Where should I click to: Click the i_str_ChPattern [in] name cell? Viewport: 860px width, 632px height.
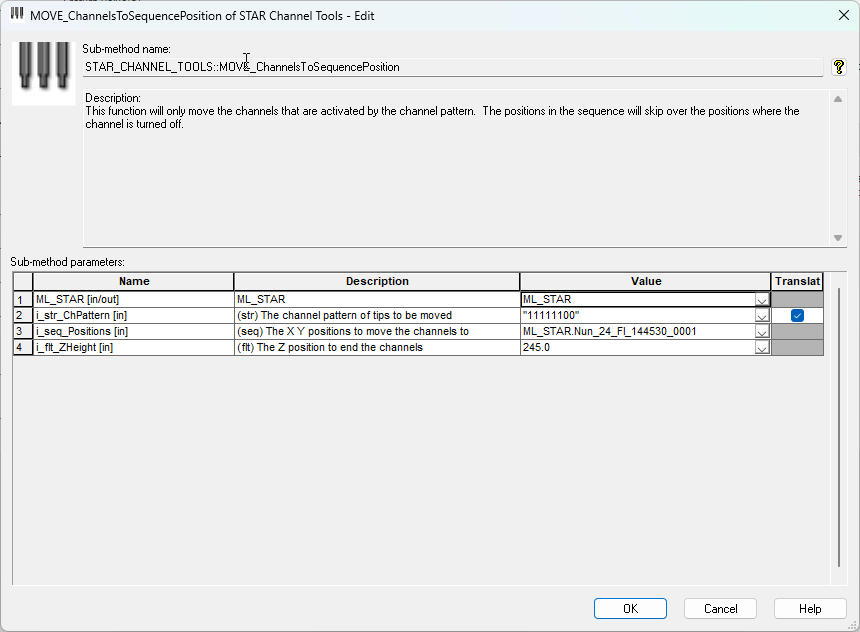pos(133,315)
